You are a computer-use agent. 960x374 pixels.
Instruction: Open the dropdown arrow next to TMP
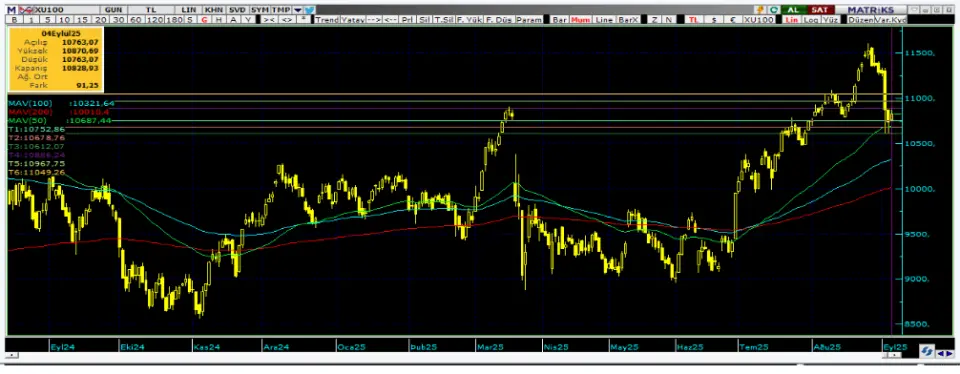click(298, 10)
